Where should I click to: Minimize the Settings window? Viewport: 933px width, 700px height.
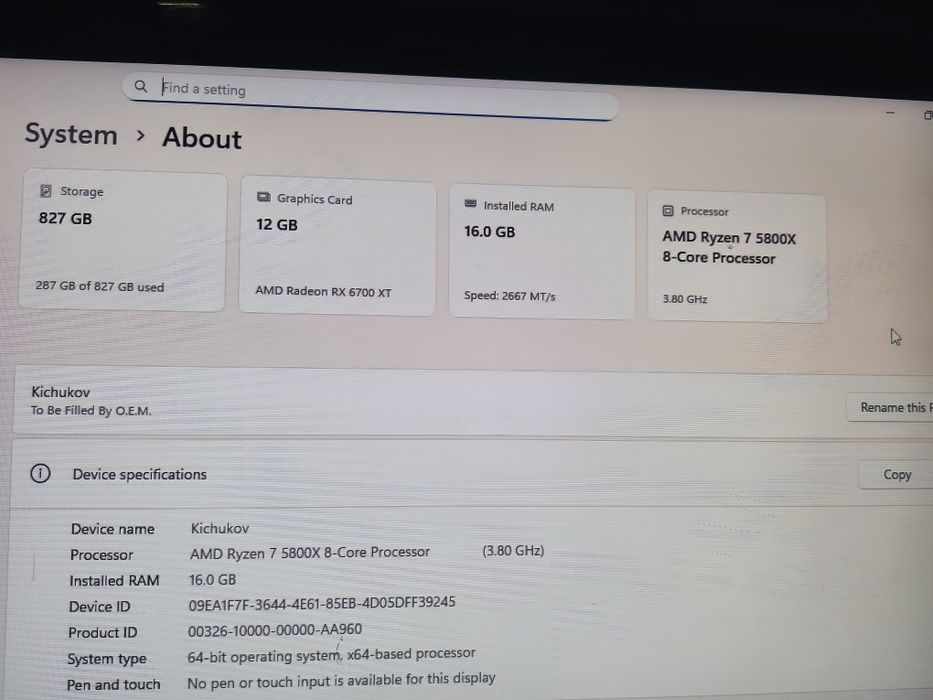pos(890,112)
